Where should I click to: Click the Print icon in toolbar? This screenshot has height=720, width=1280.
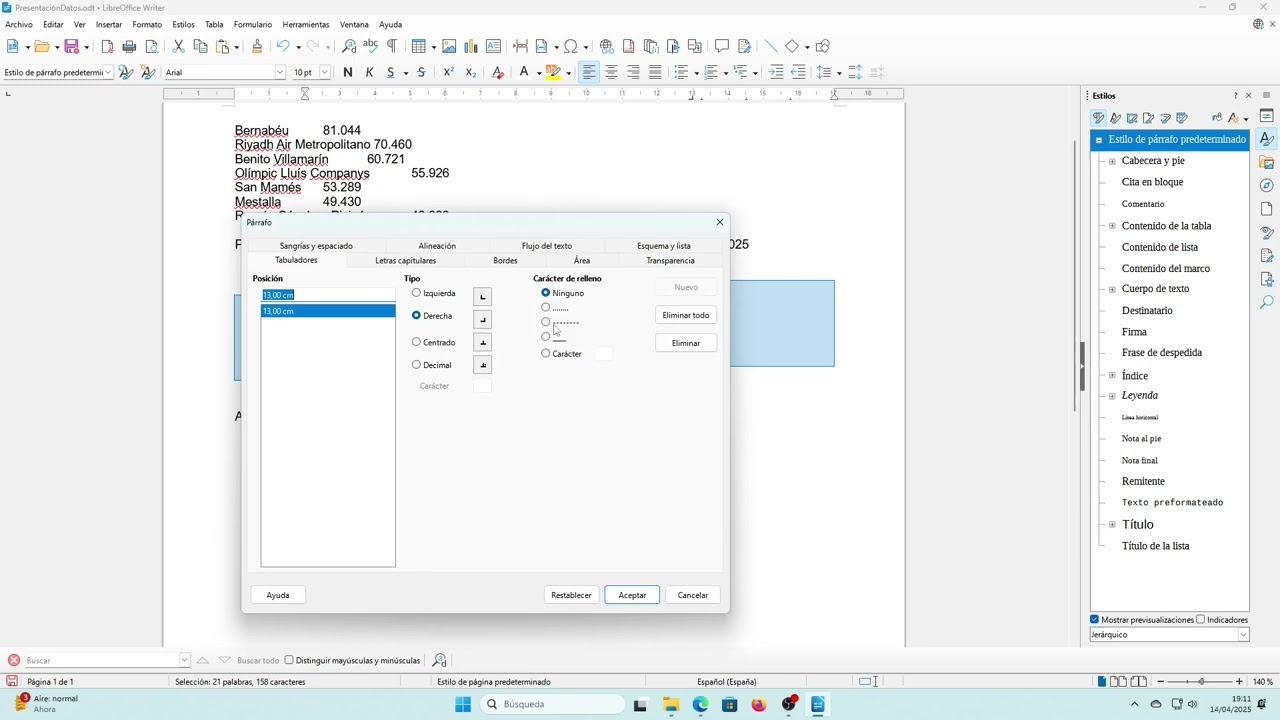pyautogui.click(x=129, y=46)
